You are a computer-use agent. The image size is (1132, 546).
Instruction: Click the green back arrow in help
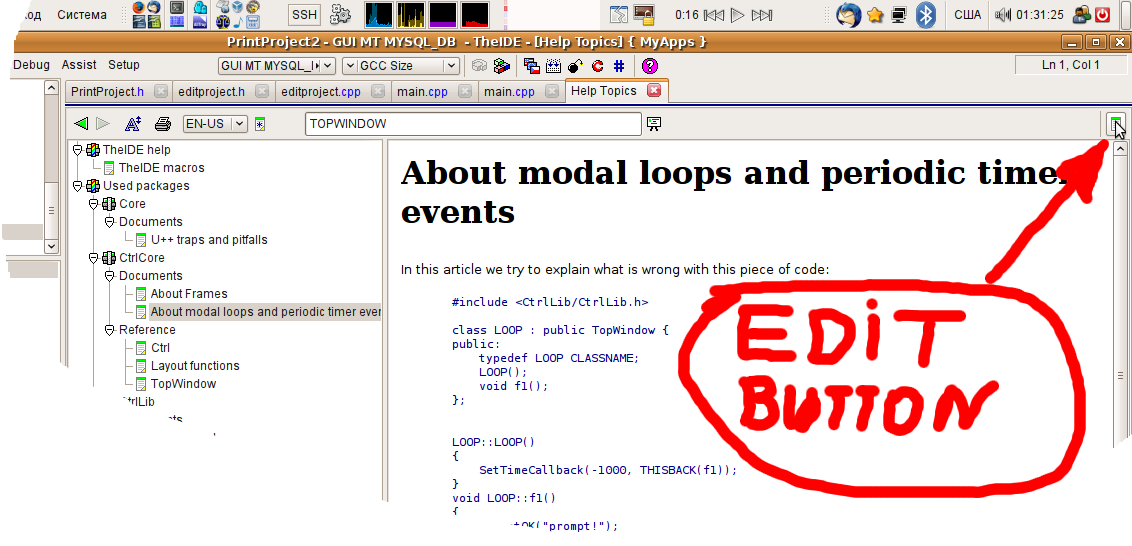coord(81,124)
